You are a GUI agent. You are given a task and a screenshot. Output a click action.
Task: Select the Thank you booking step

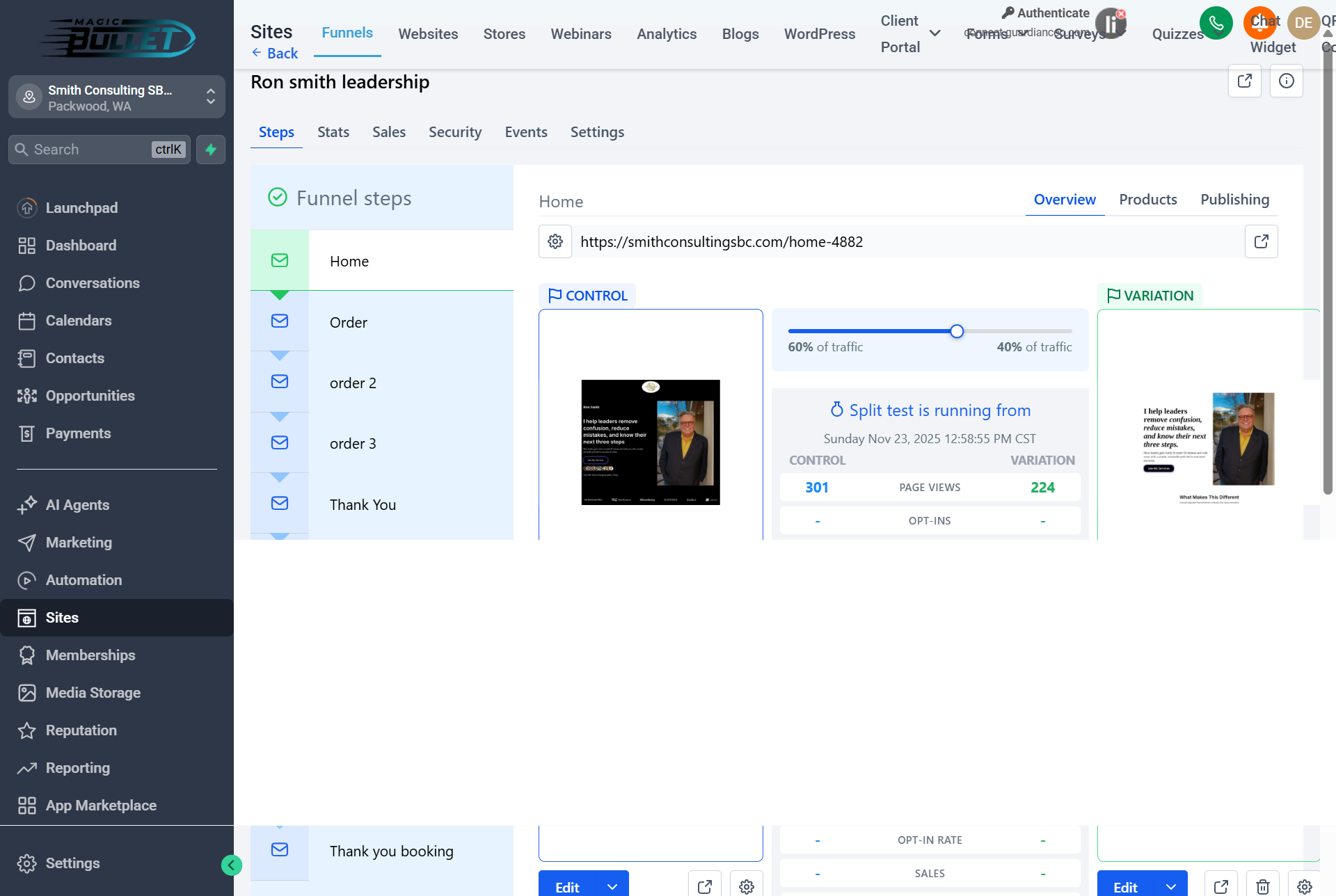coord(382,851)
